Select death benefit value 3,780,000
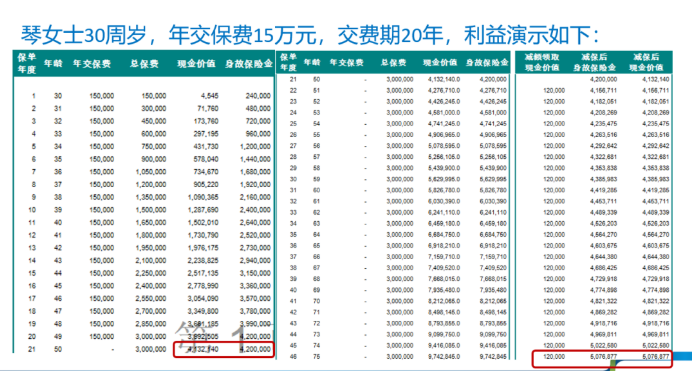694x388 pixels. pos(255,311)
